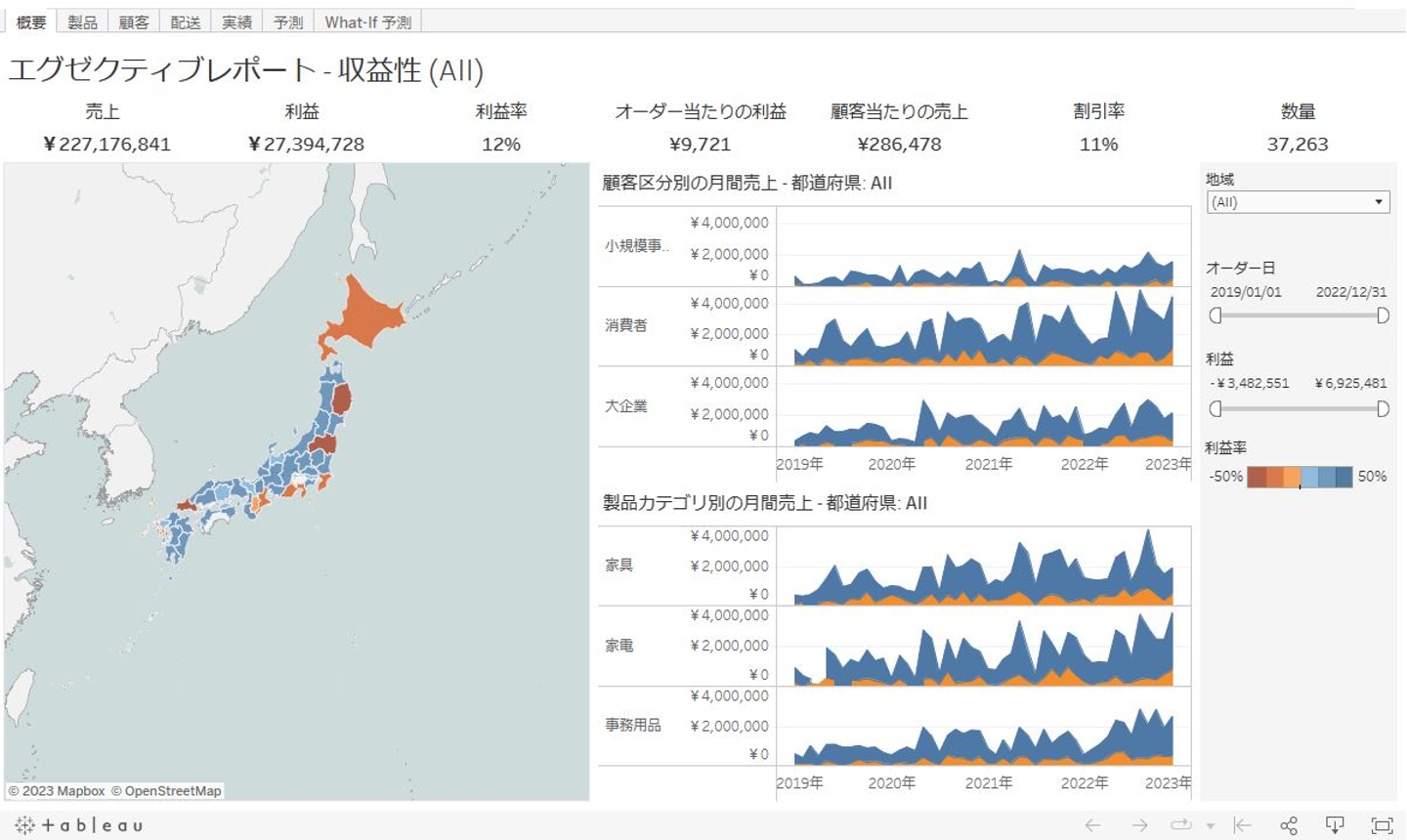Click the 数量 value 37,263
This screenshot has height=840, width=1407.
[x=1298, y=145]
